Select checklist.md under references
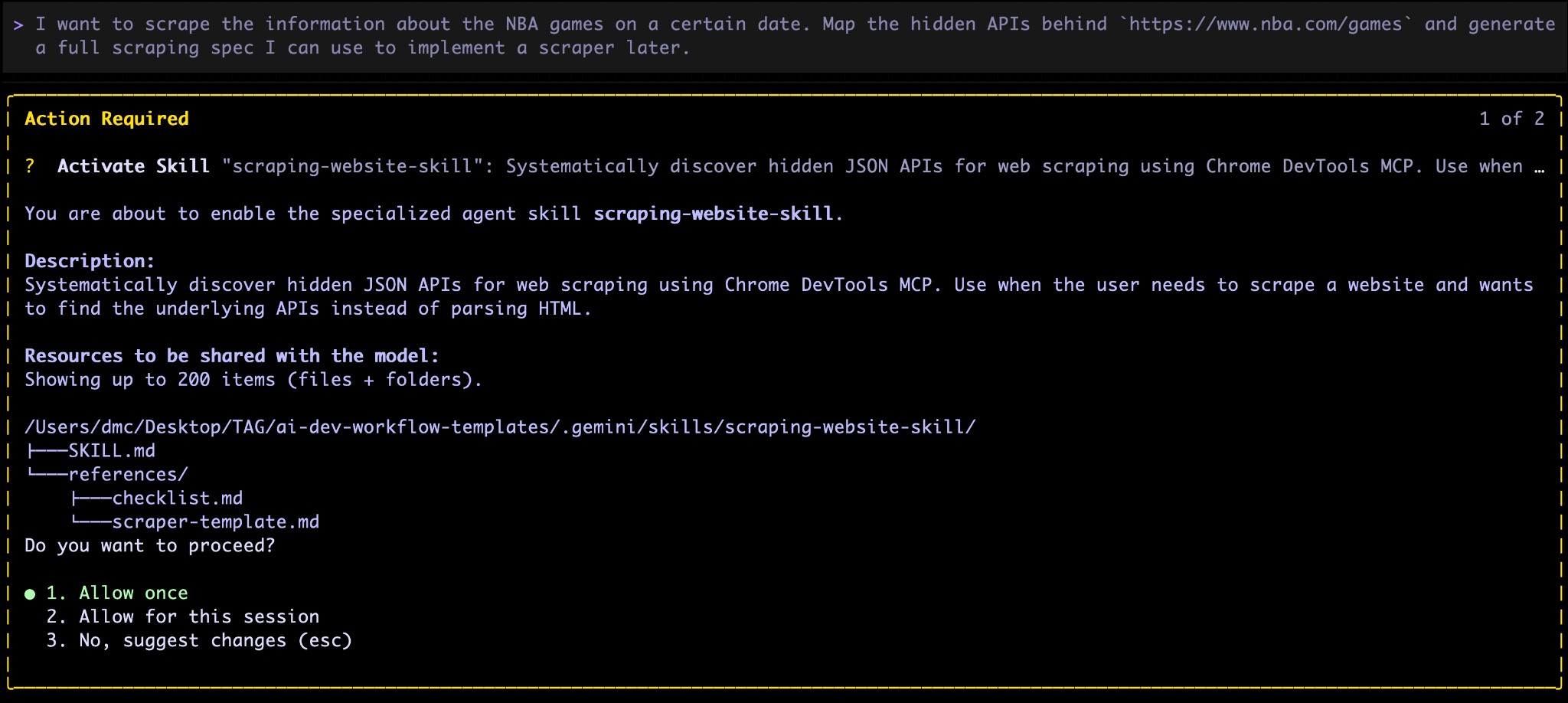The image size is (1568, 703). coord(177,498)
